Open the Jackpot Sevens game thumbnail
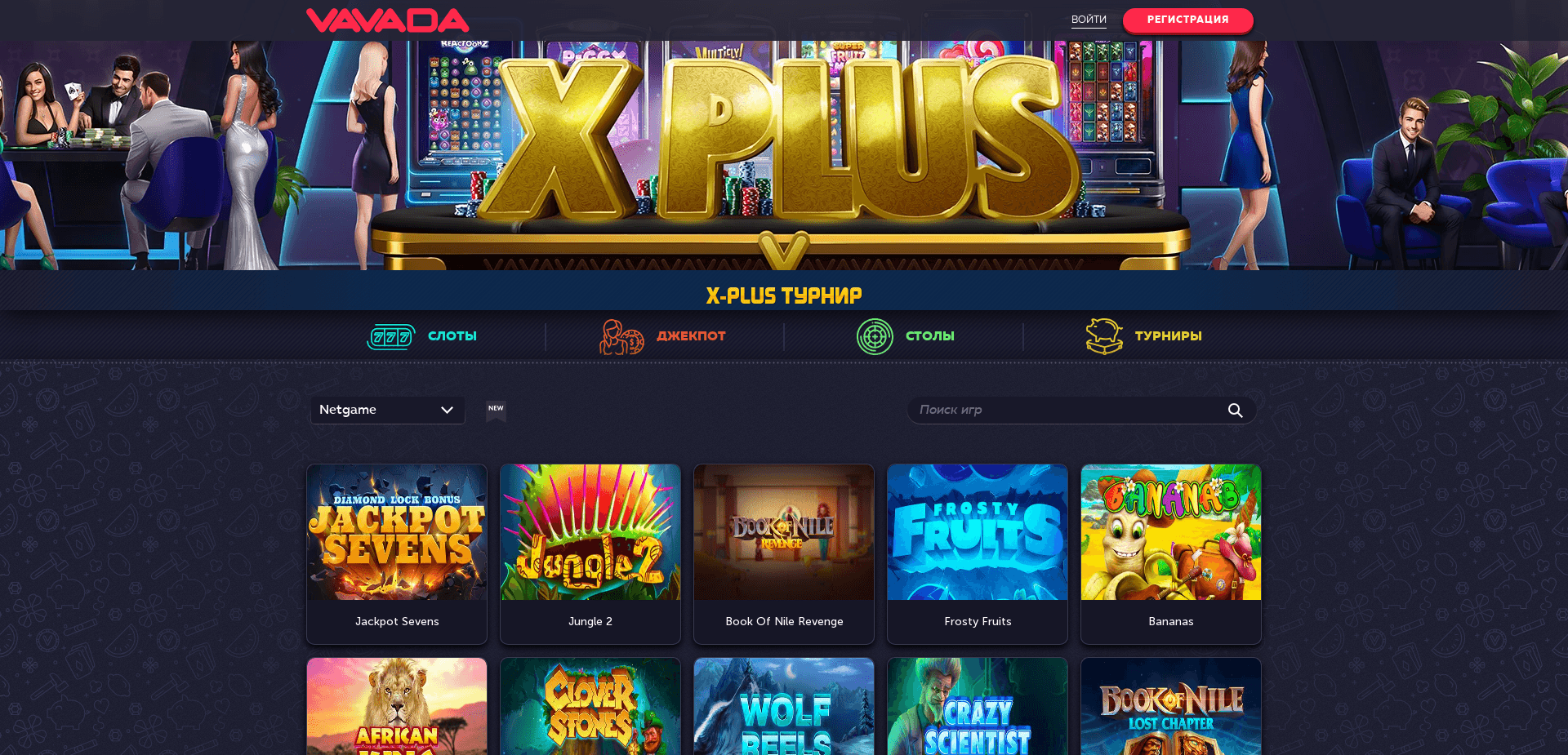 click(397, 532)
